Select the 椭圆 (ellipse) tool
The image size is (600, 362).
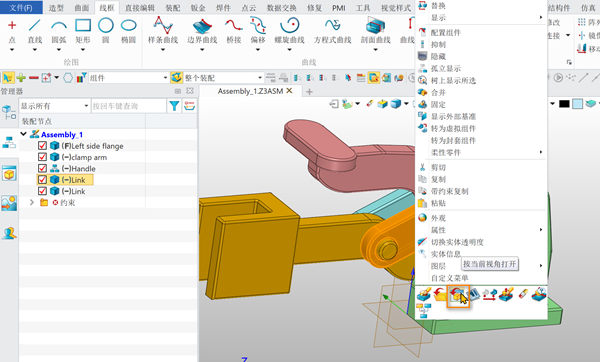129,31
